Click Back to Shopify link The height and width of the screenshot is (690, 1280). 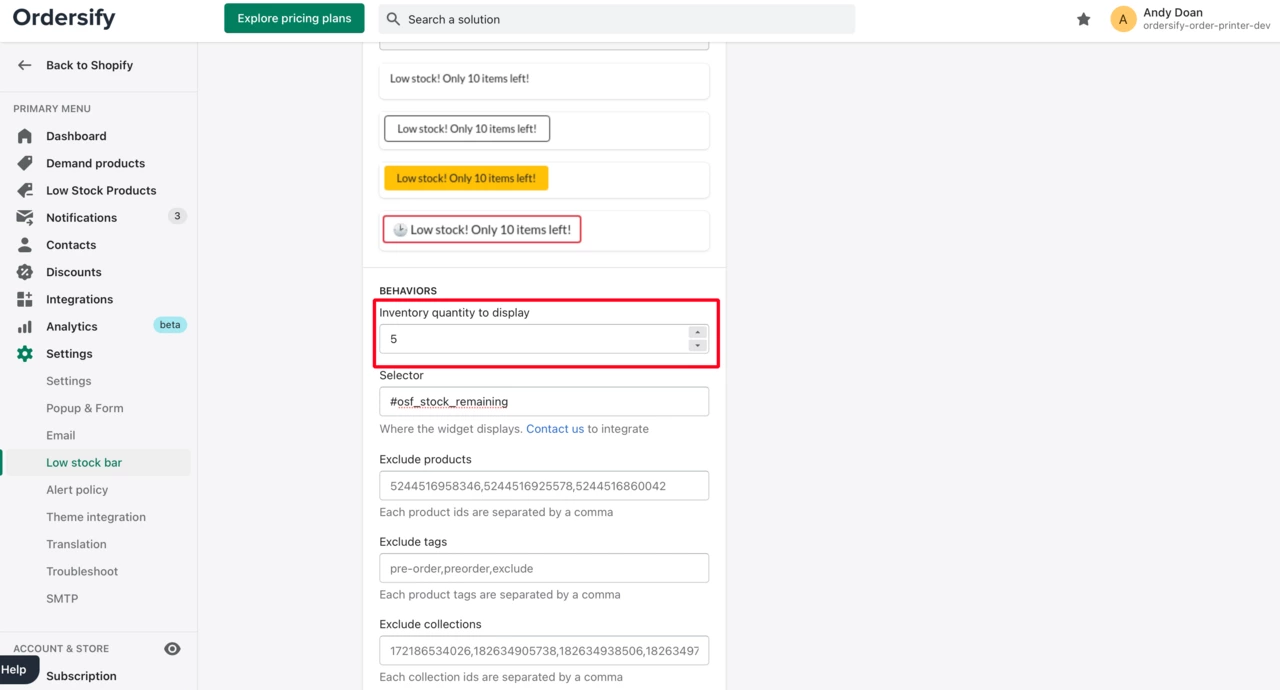tap(89, 65)
